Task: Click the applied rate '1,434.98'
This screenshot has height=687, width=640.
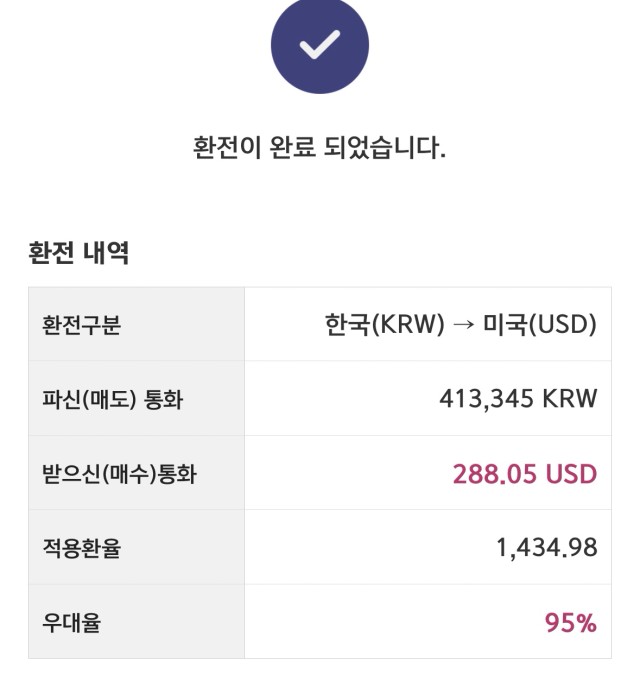Action: (x=547, y=548)
